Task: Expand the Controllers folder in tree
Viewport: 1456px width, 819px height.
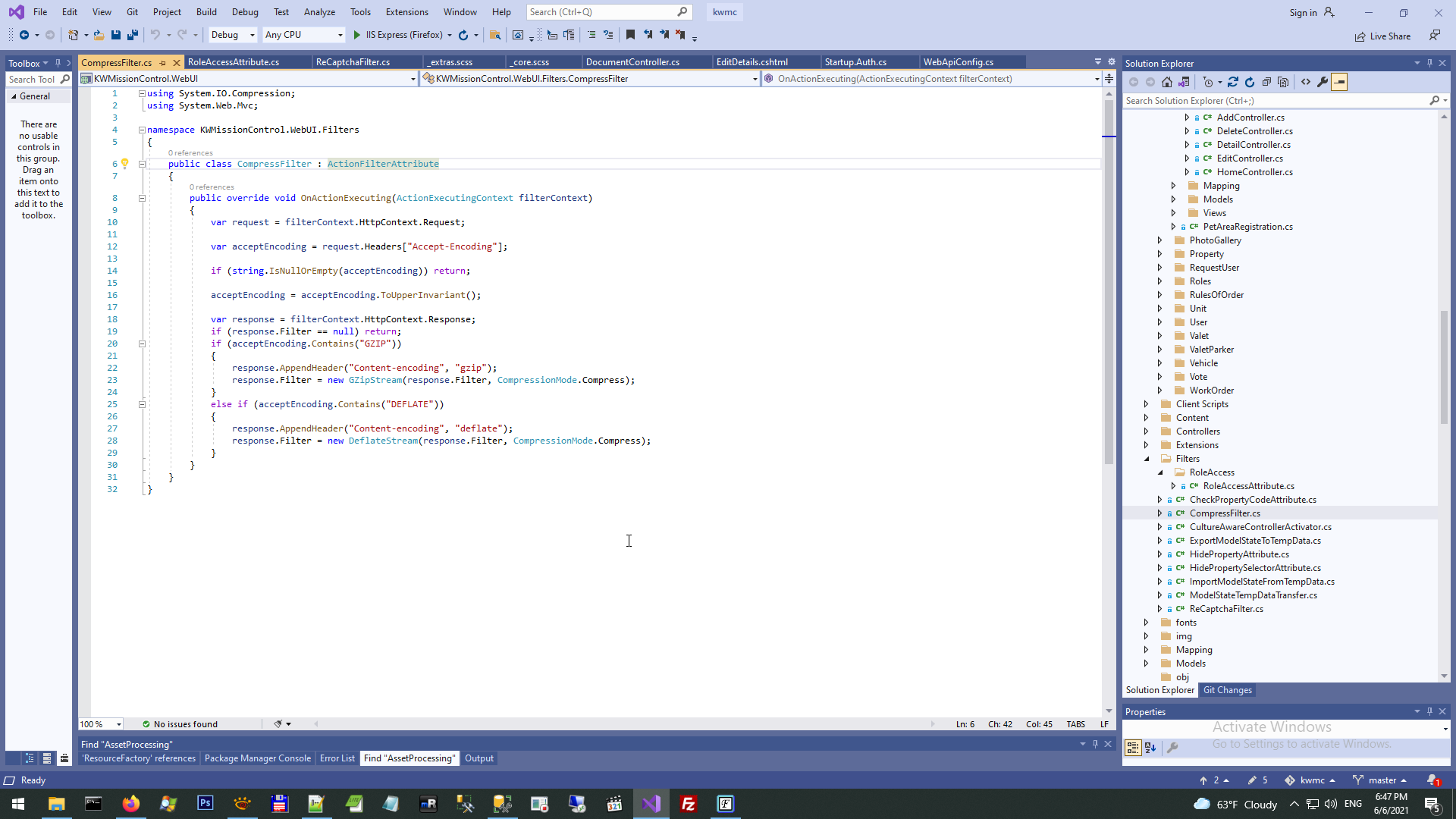Action: (x=1146, y=431)
